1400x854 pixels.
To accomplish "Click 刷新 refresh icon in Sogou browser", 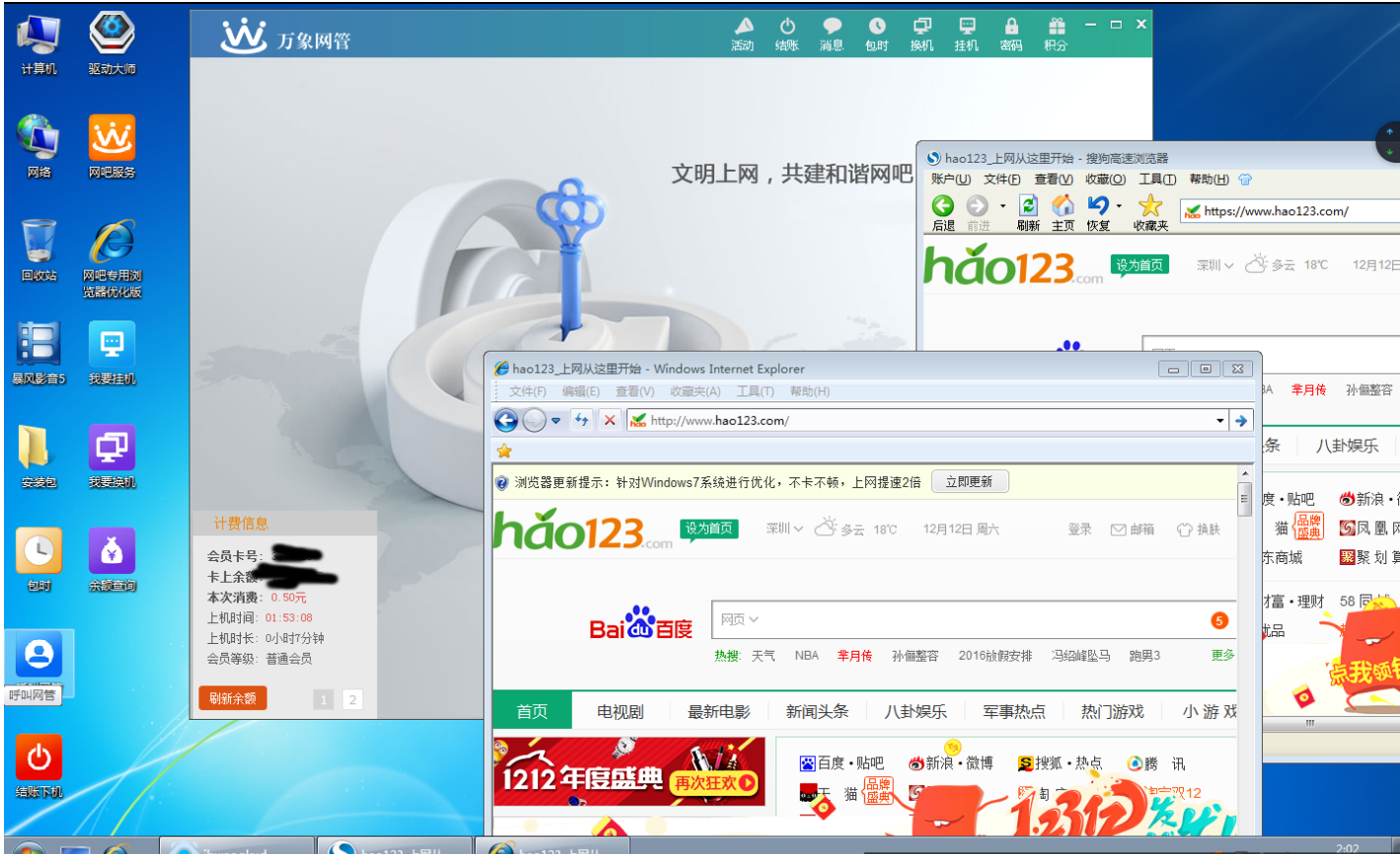I will point(1028,212).
